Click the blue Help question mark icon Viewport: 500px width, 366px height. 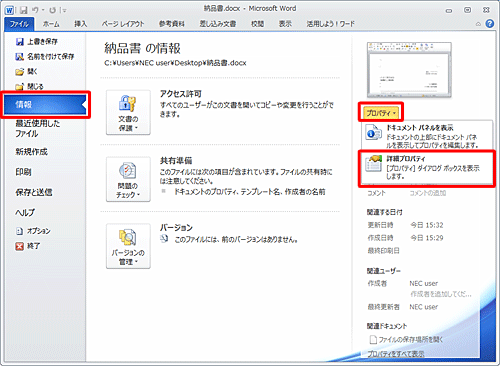(x=489, y=24)
